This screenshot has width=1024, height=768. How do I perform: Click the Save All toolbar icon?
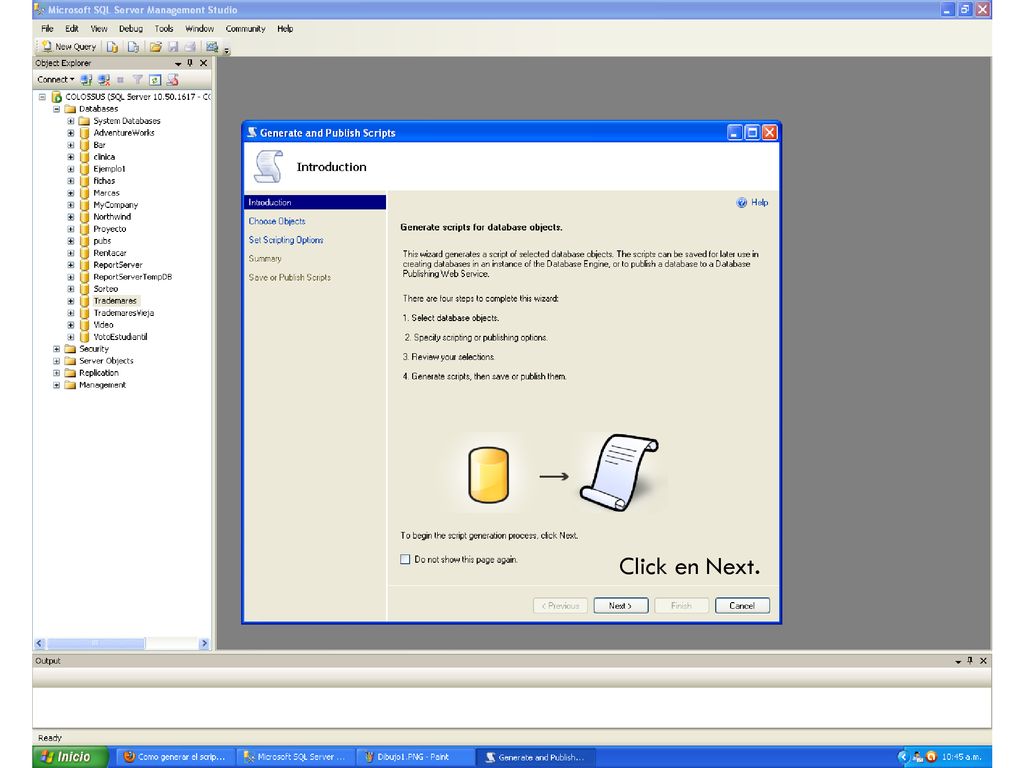pos(190,46)
